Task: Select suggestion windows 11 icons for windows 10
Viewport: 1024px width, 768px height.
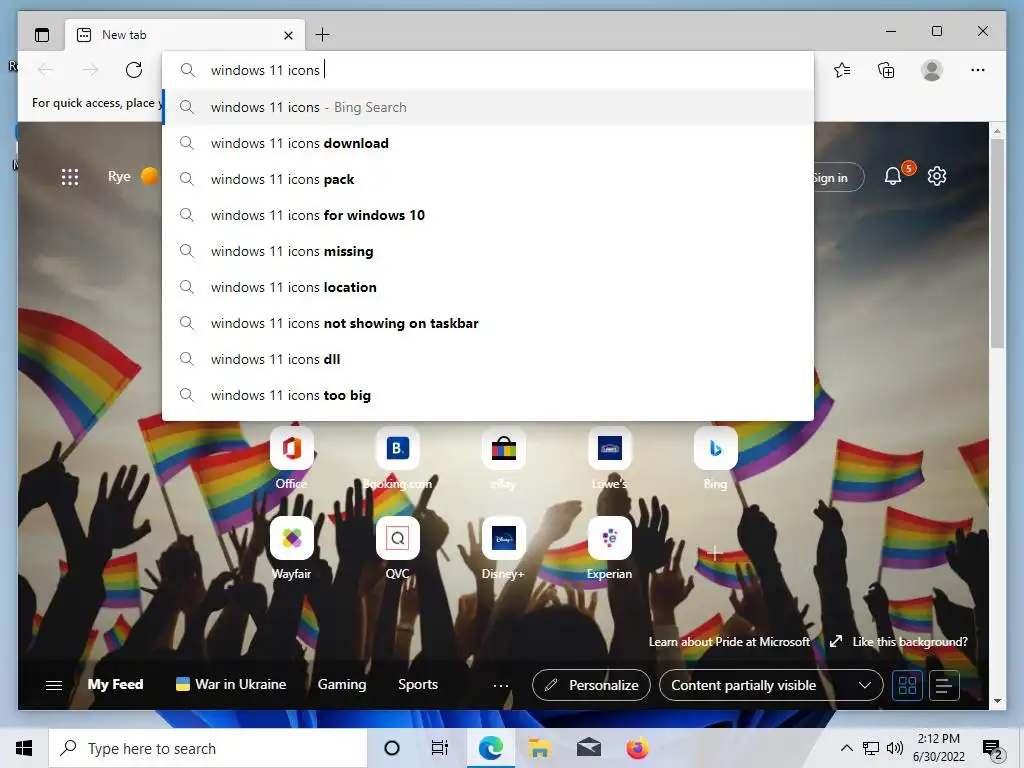Action: coord(488,215)
